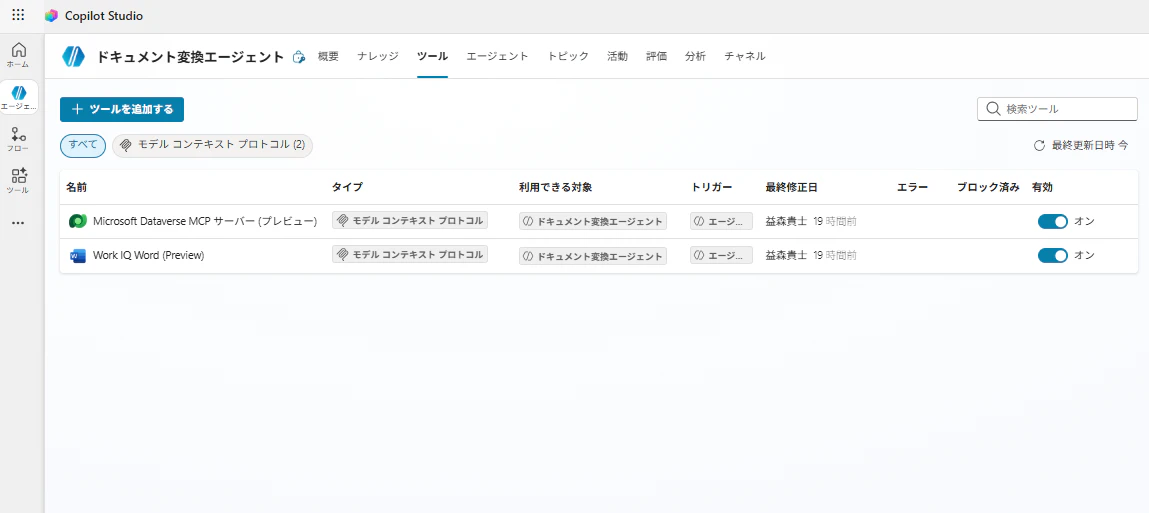Switch to the 概要 tab
Screen dimensions: 1149x513
coord(328,56)
